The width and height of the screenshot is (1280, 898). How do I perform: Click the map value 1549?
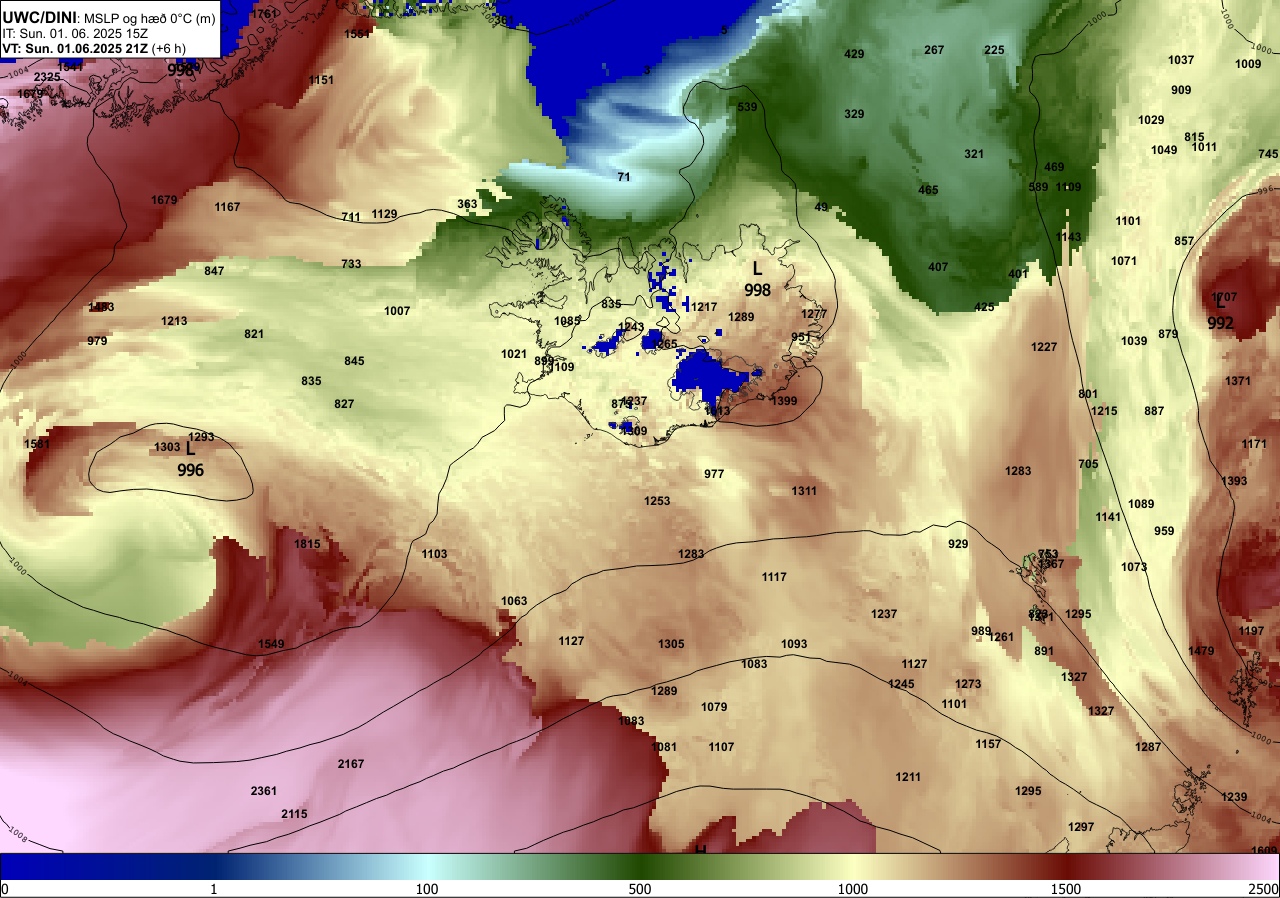click(271, 644)
